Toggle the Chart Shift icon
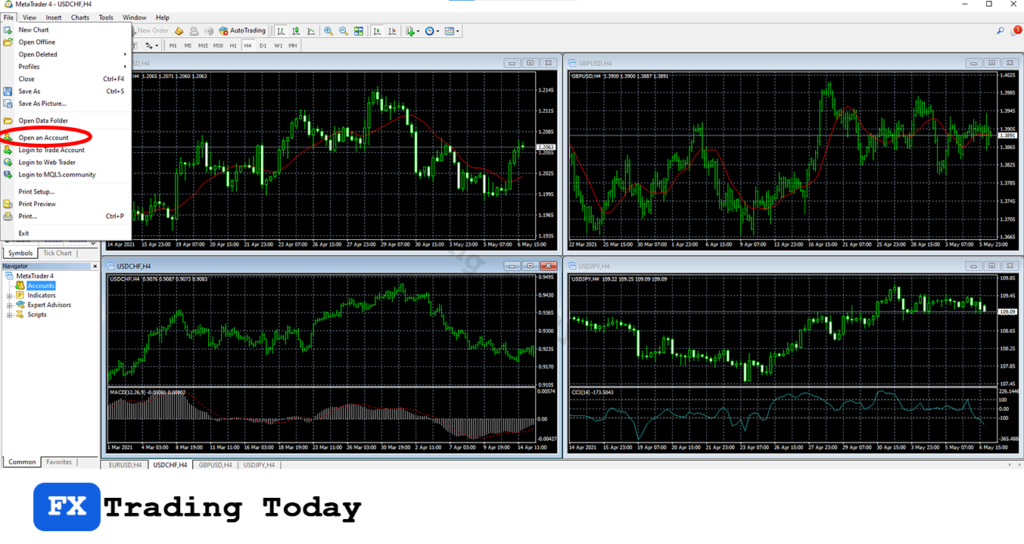 pyautogui.click(x=392, y=31)
